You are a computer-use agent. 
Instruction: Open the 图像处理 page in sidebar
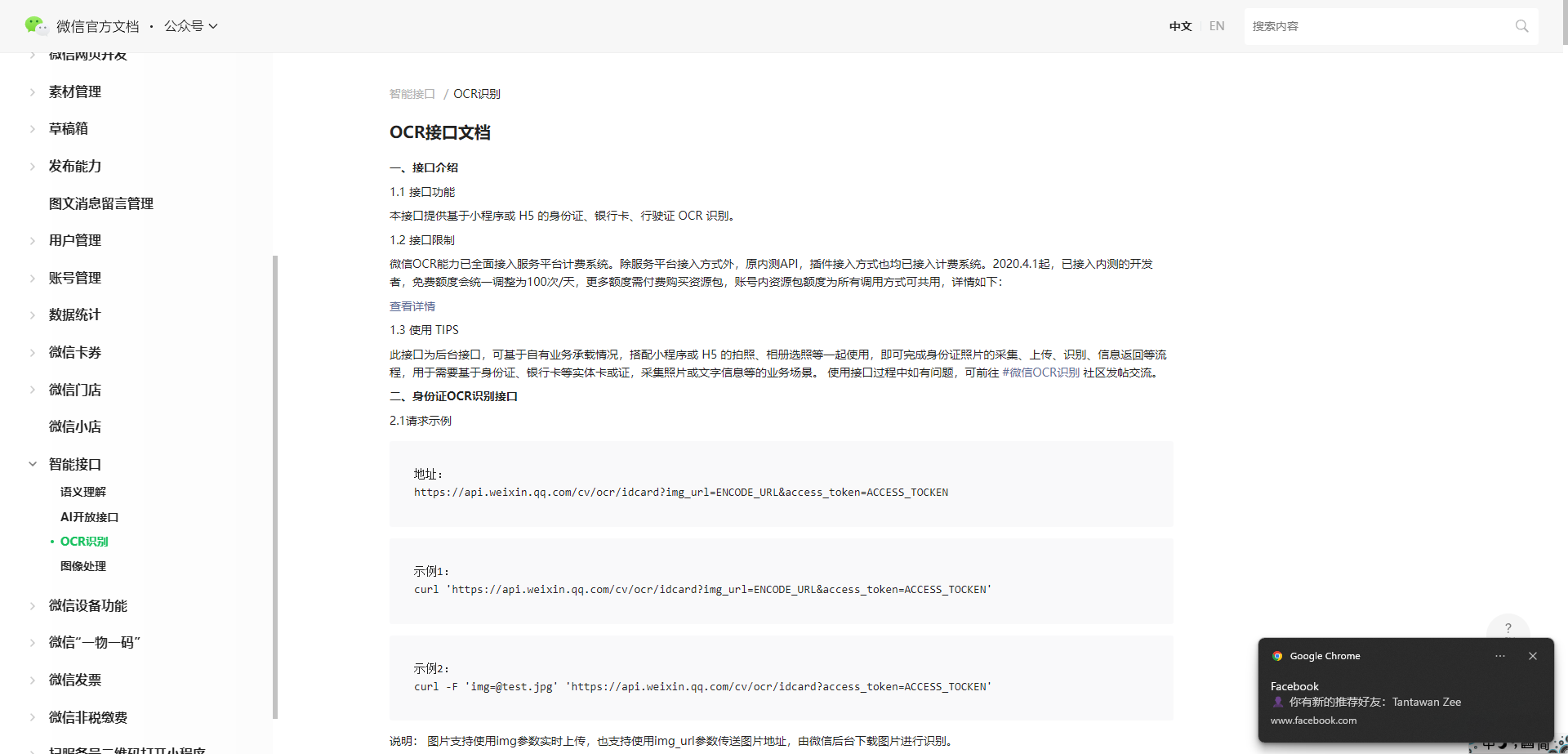(83, 565)
